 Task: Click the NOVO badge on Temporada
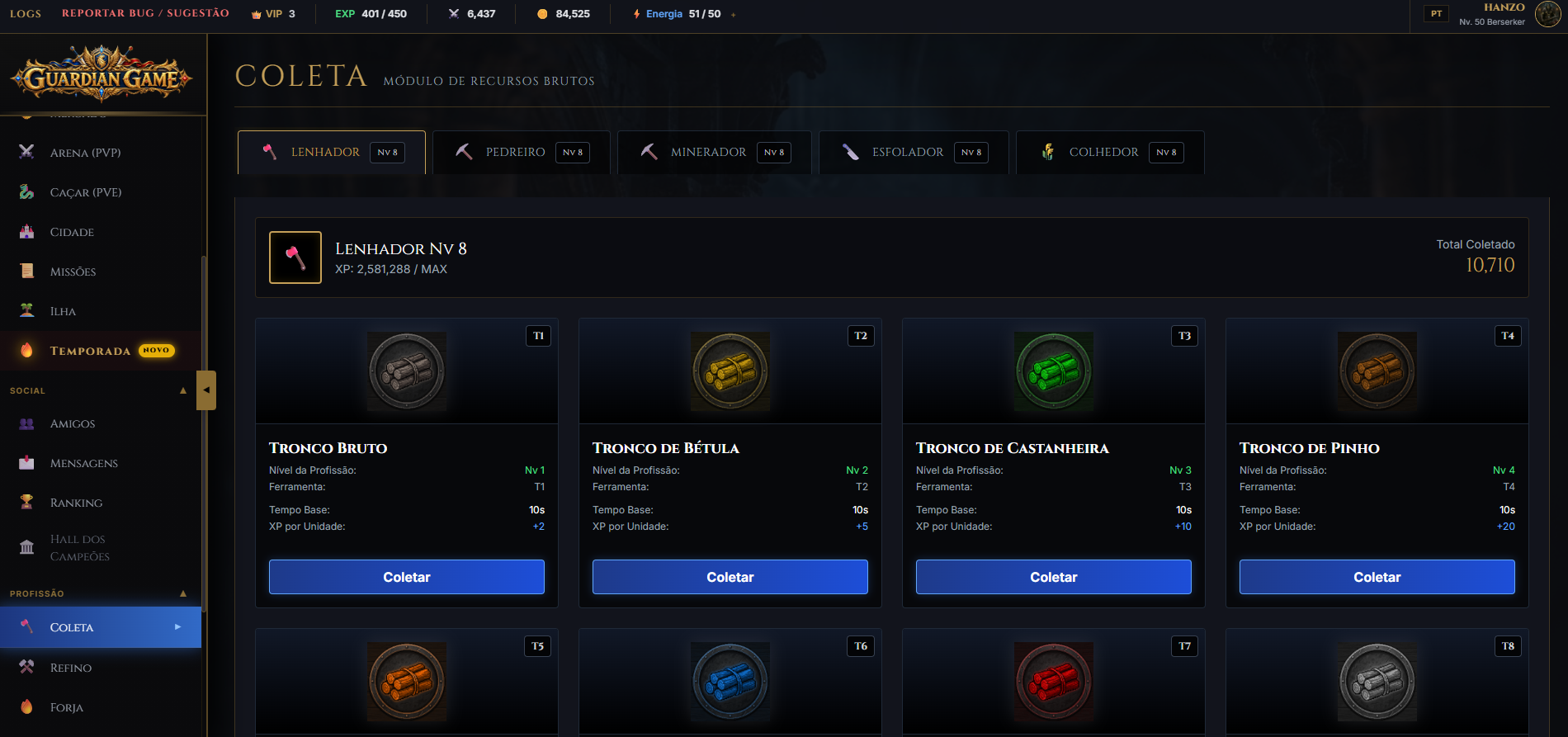point(156,350)
